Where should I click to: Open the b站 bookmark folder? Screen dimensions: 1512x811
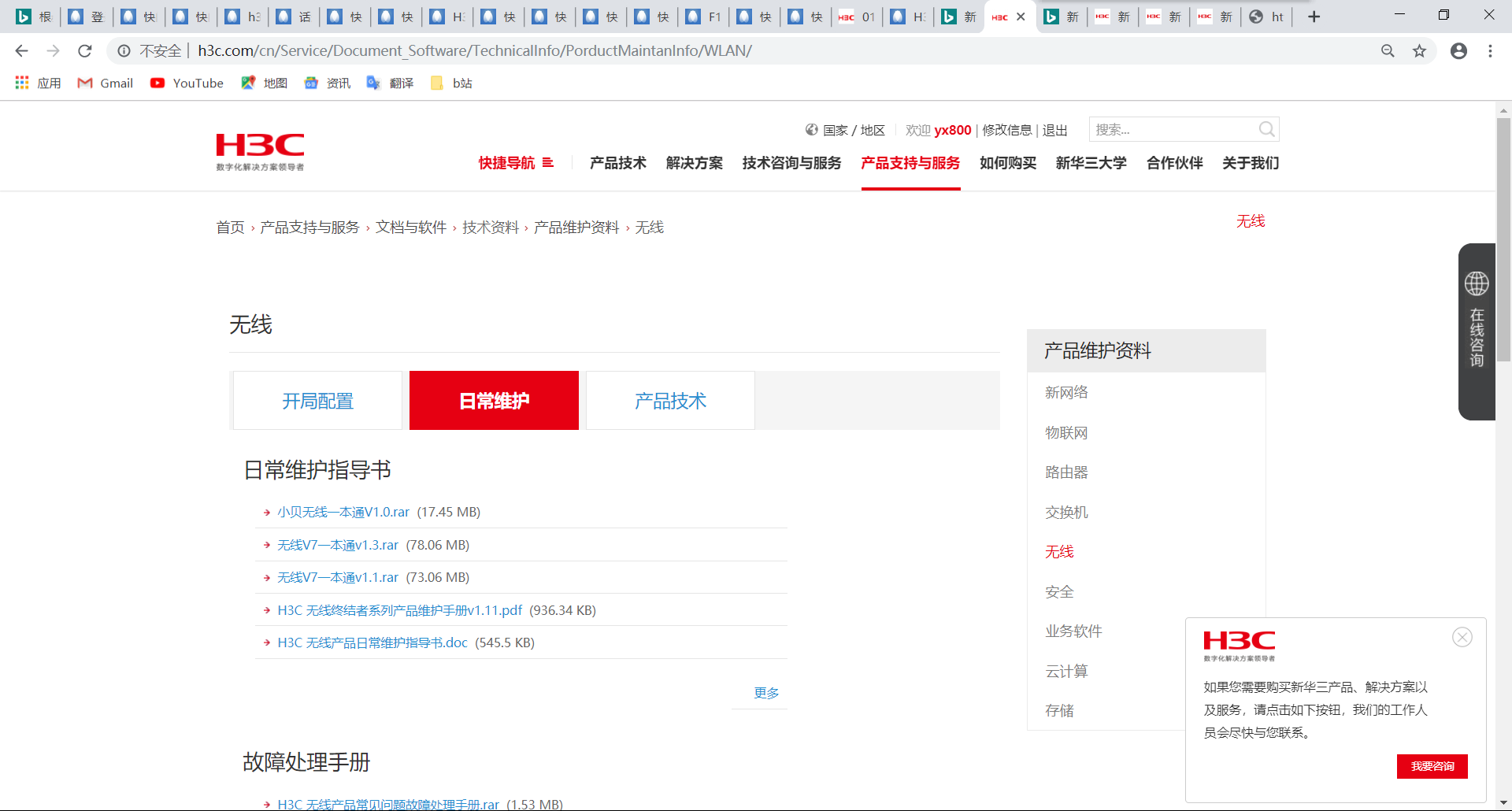pos(451,83)
